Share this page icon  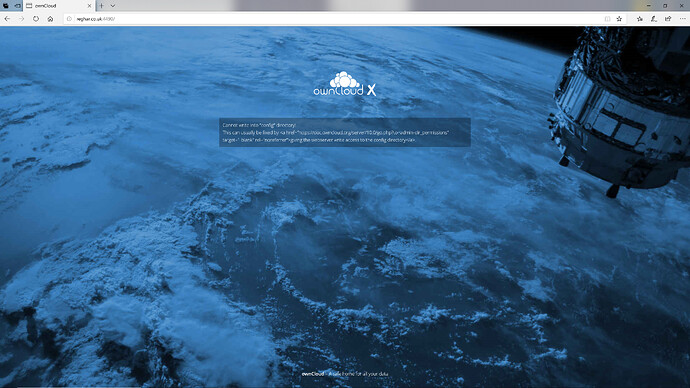coord(668,19)
